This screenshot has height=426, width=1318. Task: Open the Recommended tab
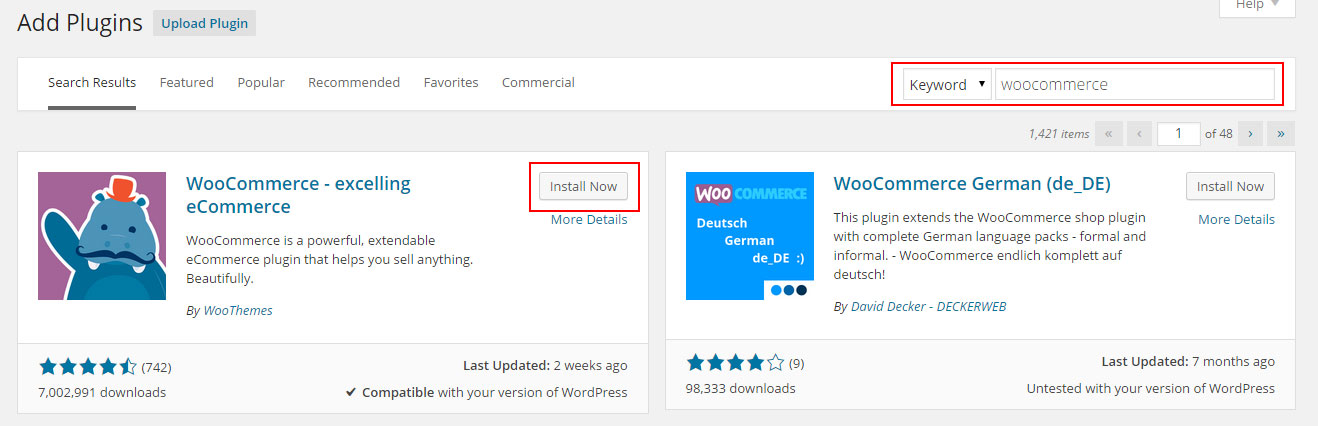pos(354,83)
